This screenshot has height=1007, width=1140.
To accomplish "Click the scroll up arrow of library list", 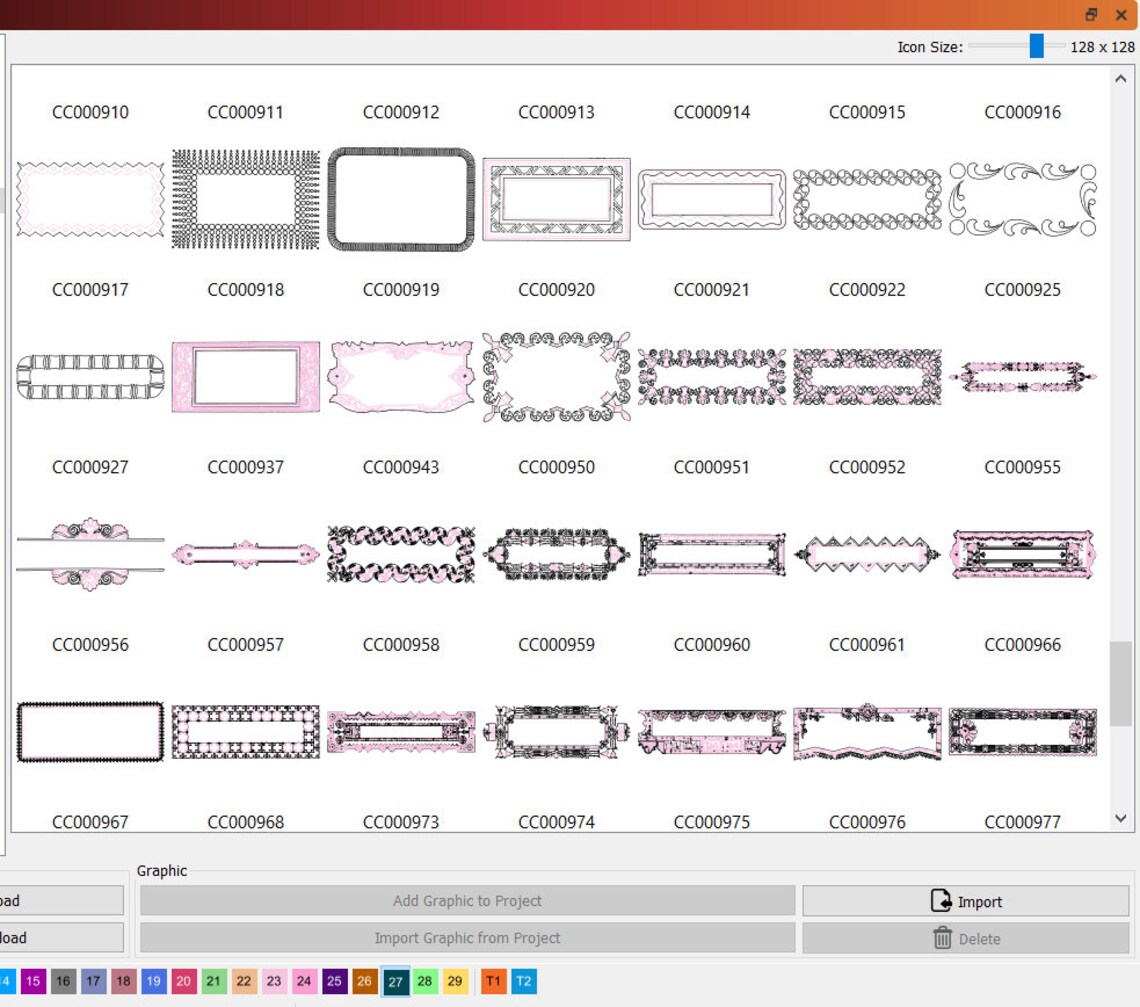I will point(1121,79).
